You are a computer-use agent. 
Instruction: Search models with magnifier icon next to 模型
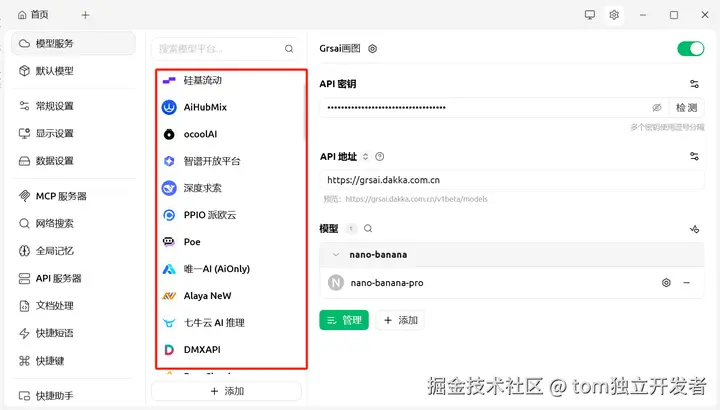368,228
